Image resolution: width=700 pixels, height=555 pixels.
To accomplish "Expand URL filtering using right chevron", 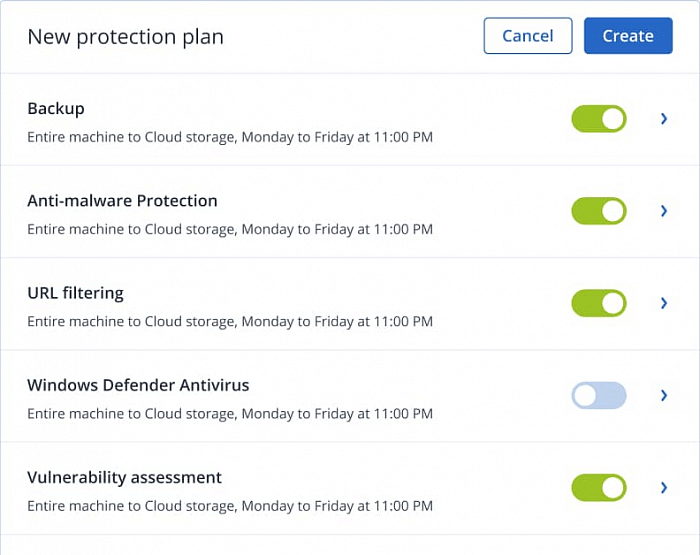I will (664, 303).
